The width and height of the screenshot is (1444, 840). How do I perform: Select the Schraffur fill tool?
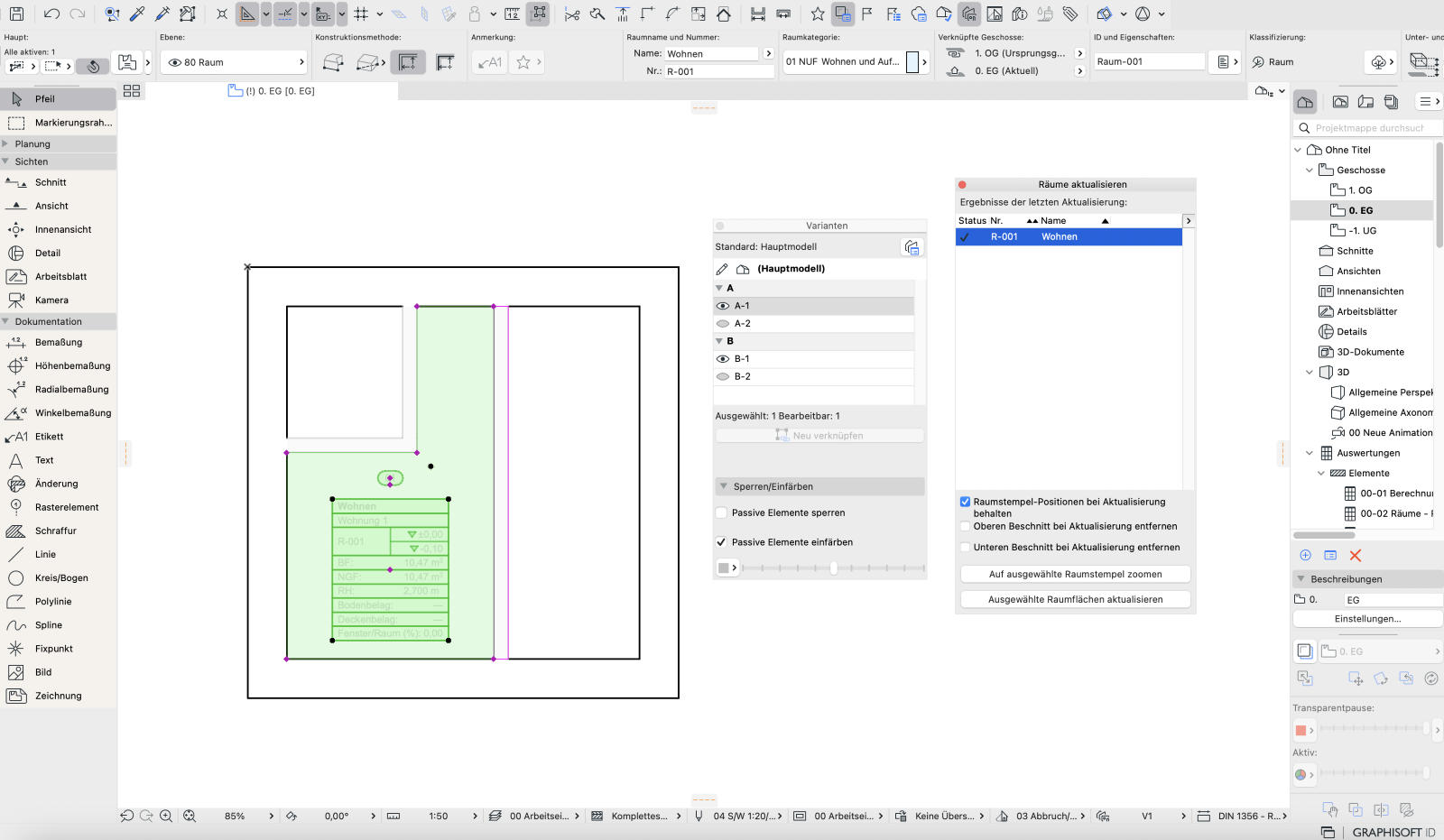click(58, 531)
